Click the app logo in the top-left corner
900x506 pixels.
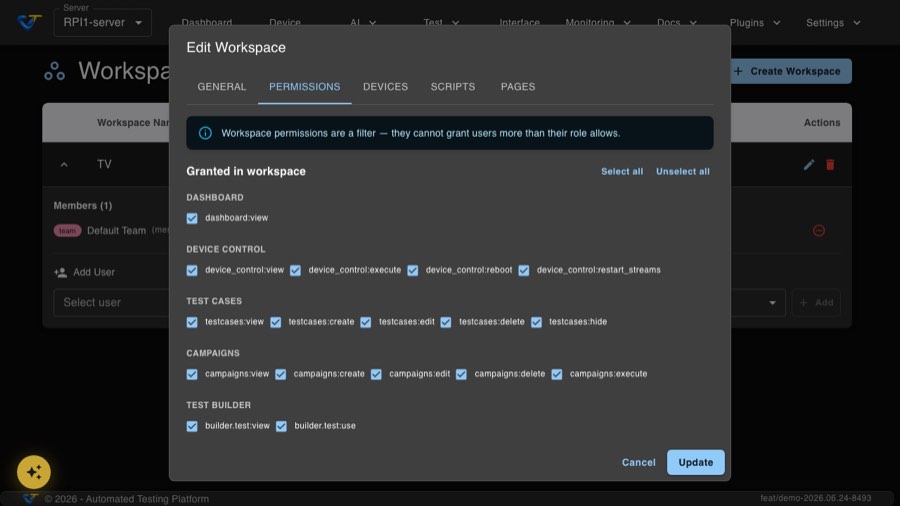click(29, 22)
